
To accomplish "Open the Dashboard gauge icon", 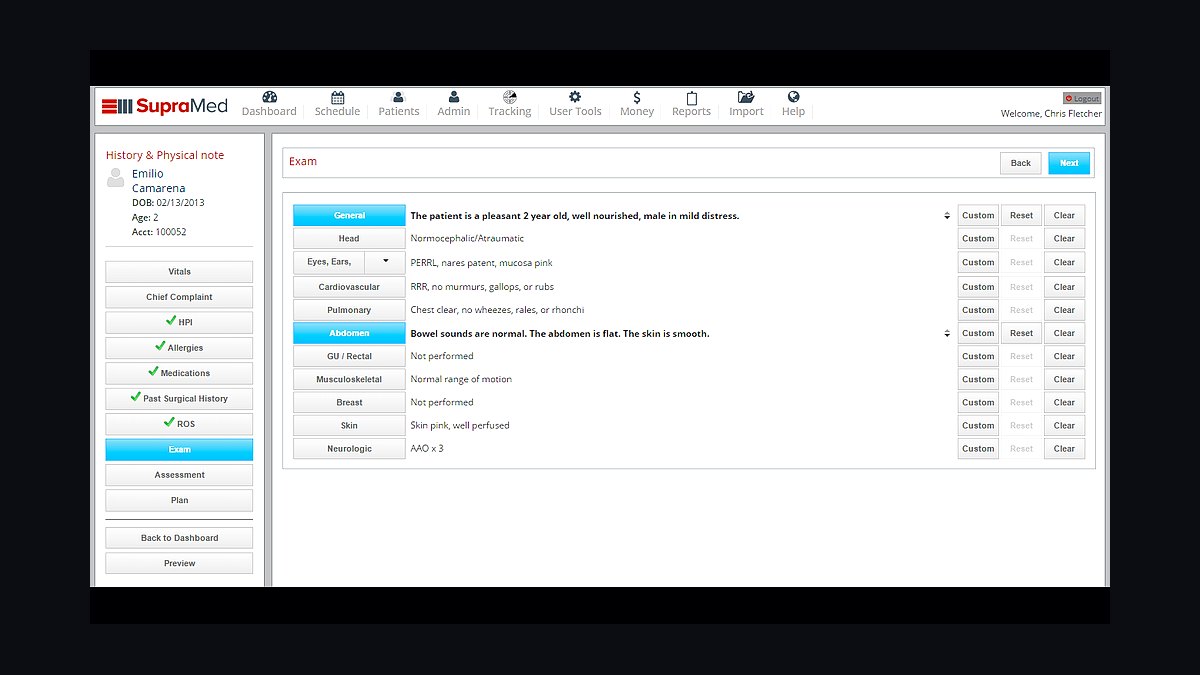I will [x=269, y=97].
